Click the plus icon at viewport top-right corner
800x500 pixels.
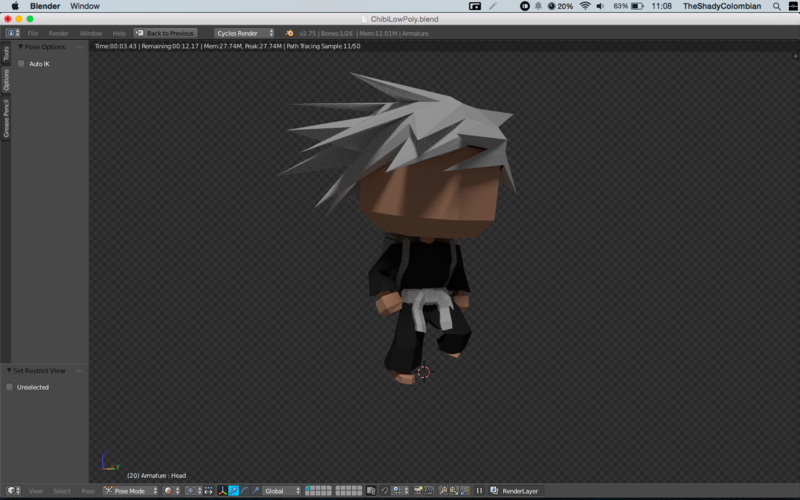(795, 56)
